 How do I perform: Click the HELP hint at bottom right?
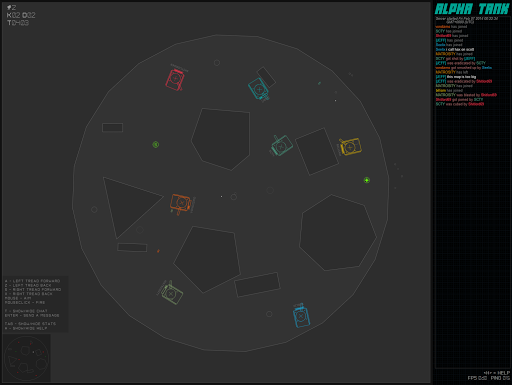click(x=497, y=373)
